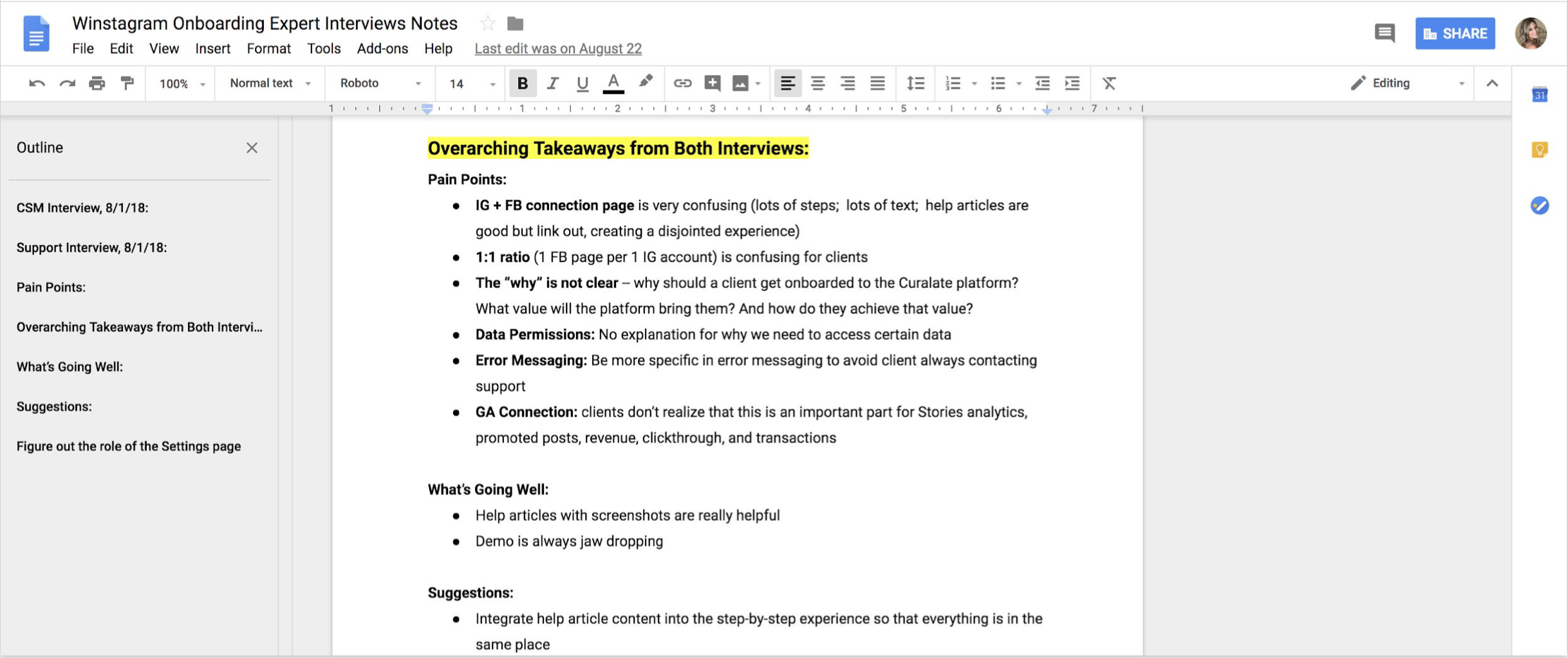Image resolution: width=1568 pixels, height=658 pixels.
Task: Click right indent marker on ruler
Action: click(1047, 111)
